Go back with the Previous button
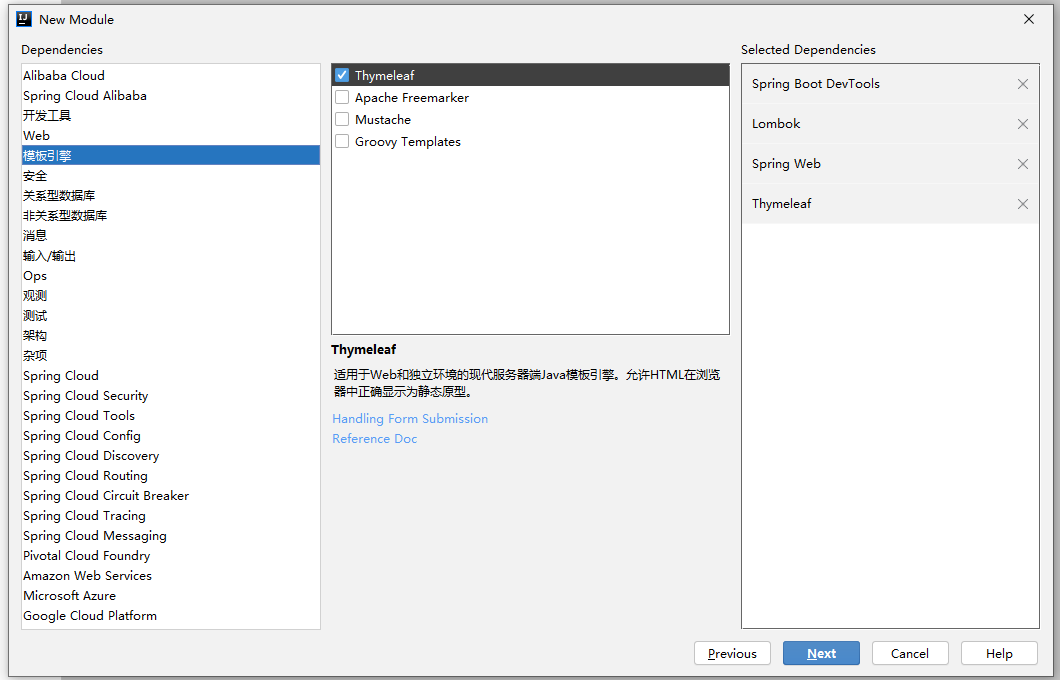 (732, 654)
